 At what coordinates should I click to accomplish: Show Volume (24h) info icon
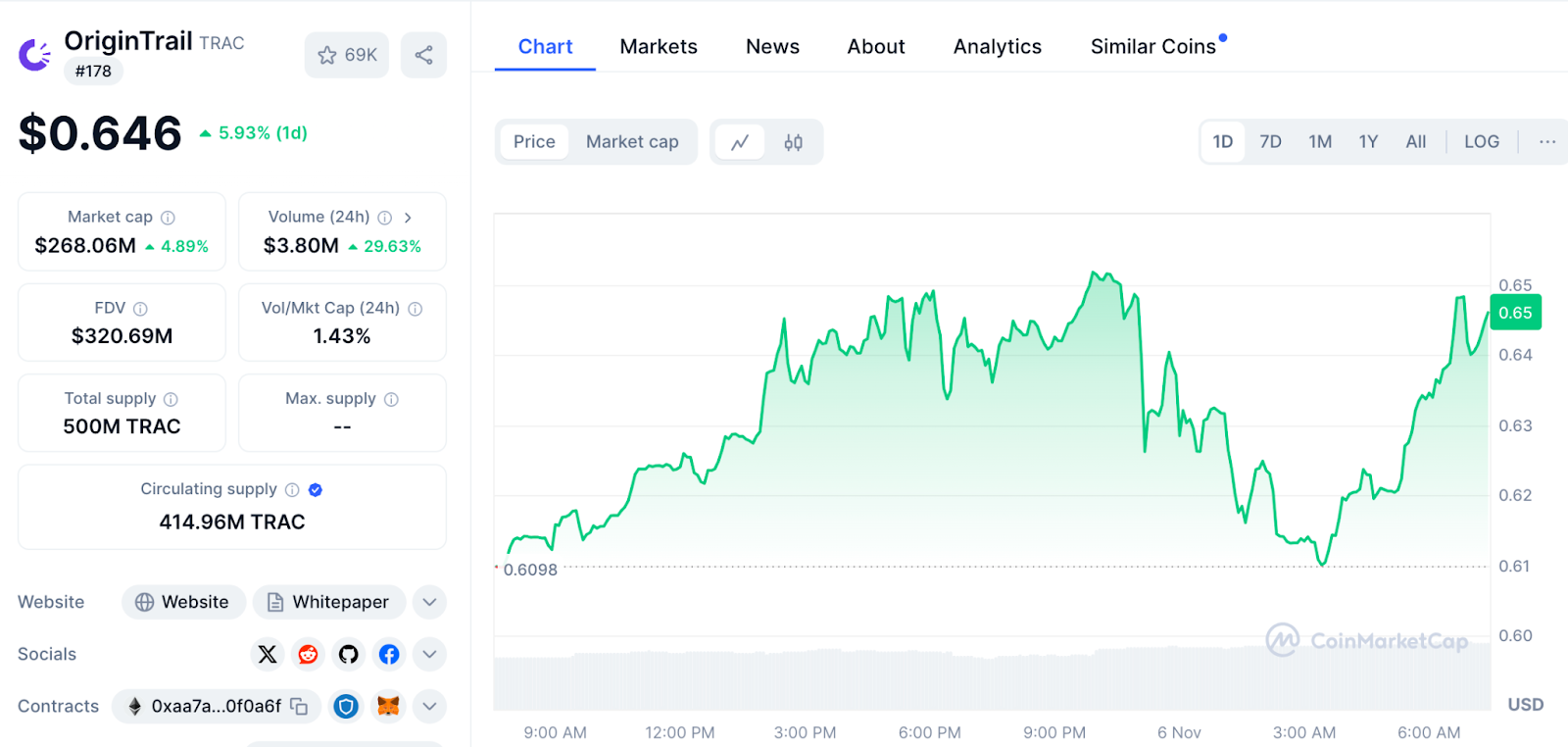385,218
